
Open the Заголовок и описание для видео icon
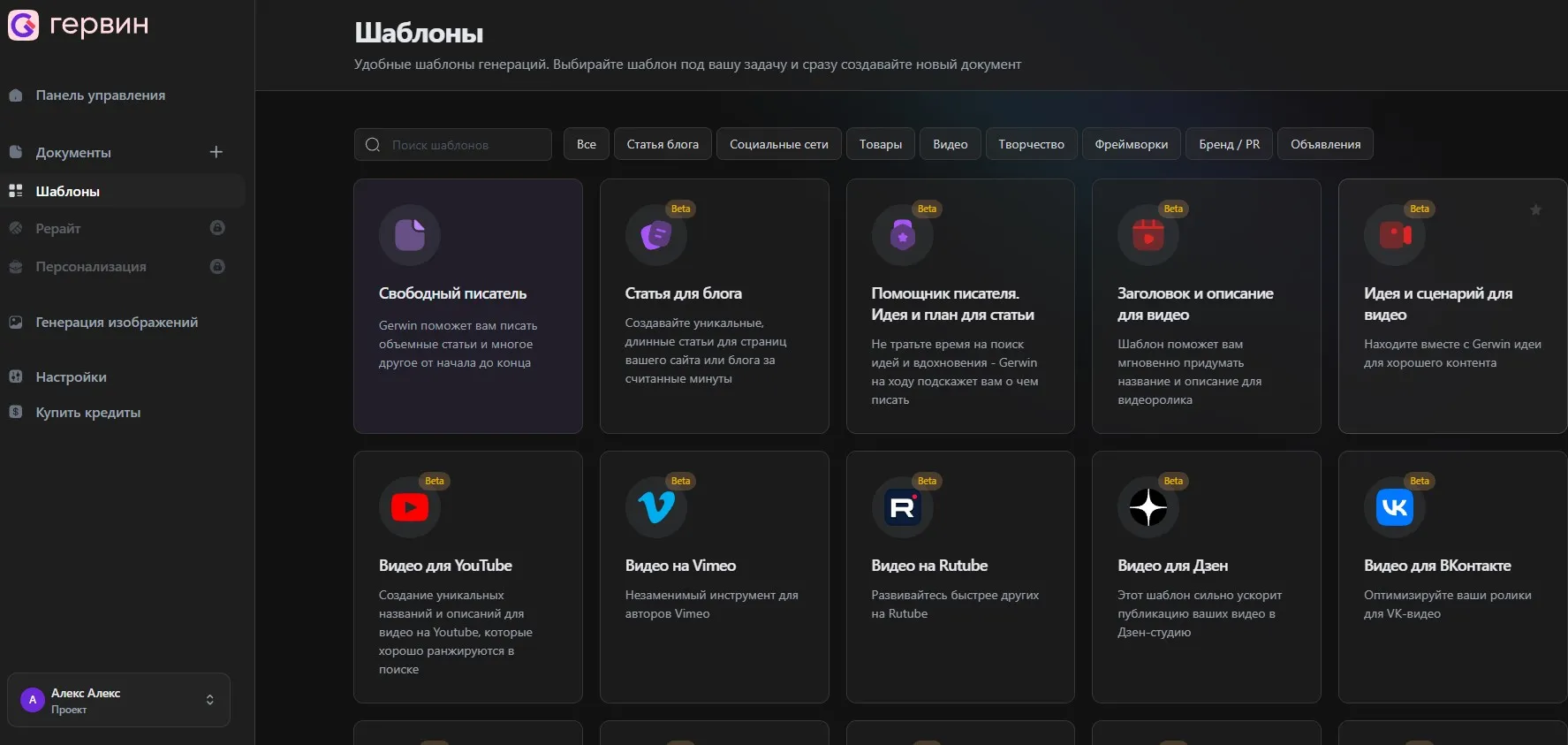click(1148, 235)
